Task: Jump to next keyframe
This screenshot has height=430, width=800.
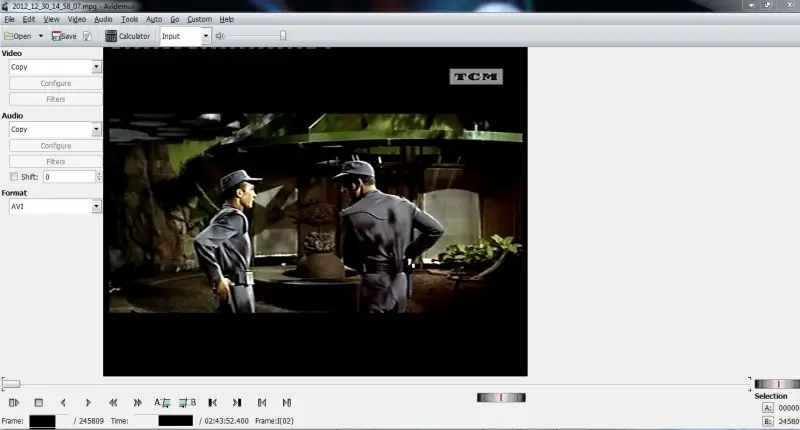Action: click(137, 402)
